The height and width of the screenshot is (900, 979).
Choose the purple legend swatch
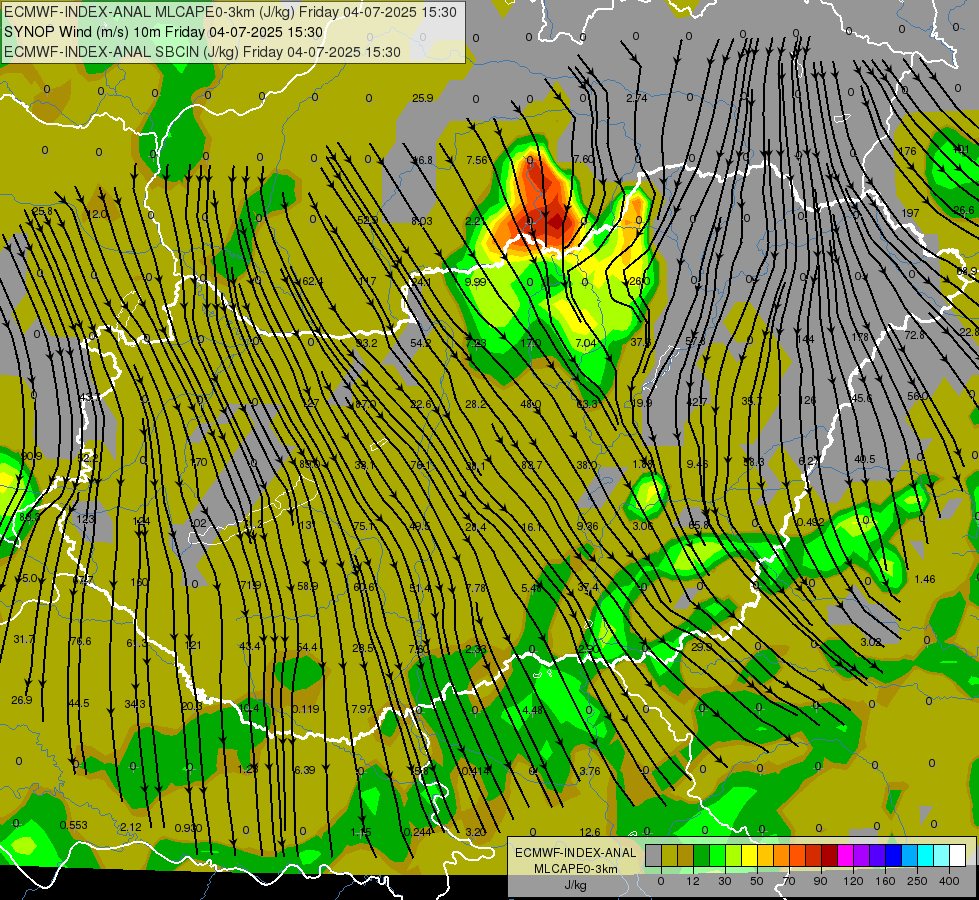point(862,855)
